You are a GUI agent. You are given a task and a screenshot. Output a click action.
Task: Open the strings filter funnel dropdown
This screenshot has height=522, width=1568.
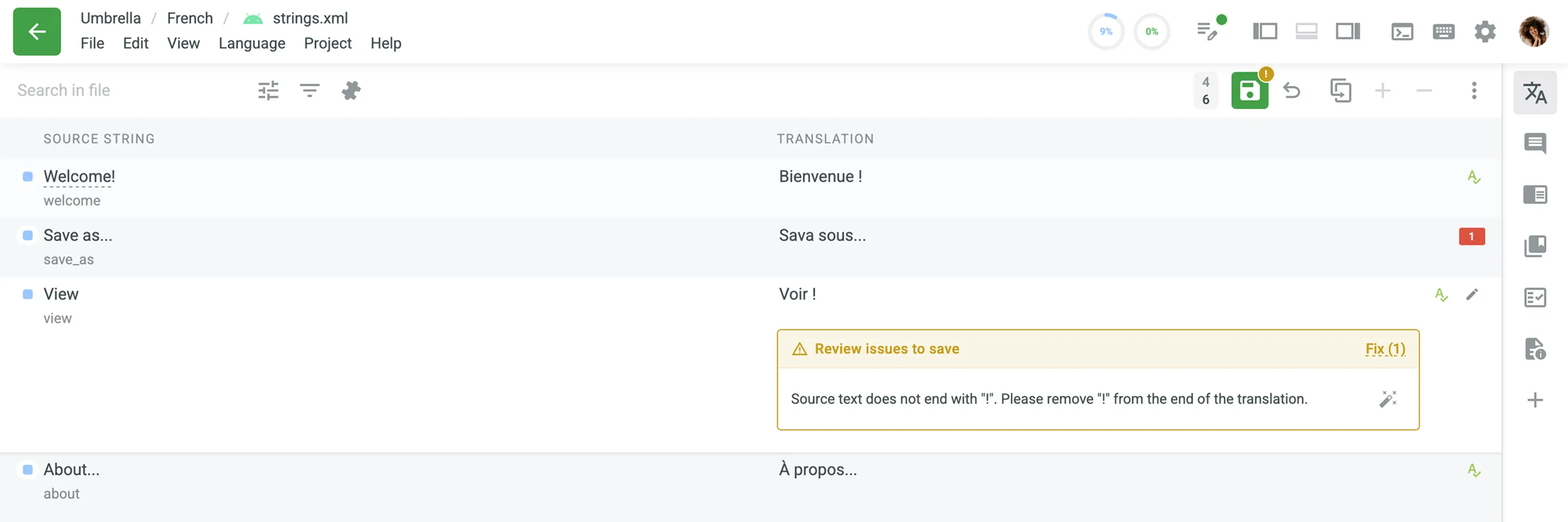(x=309, y=90)
